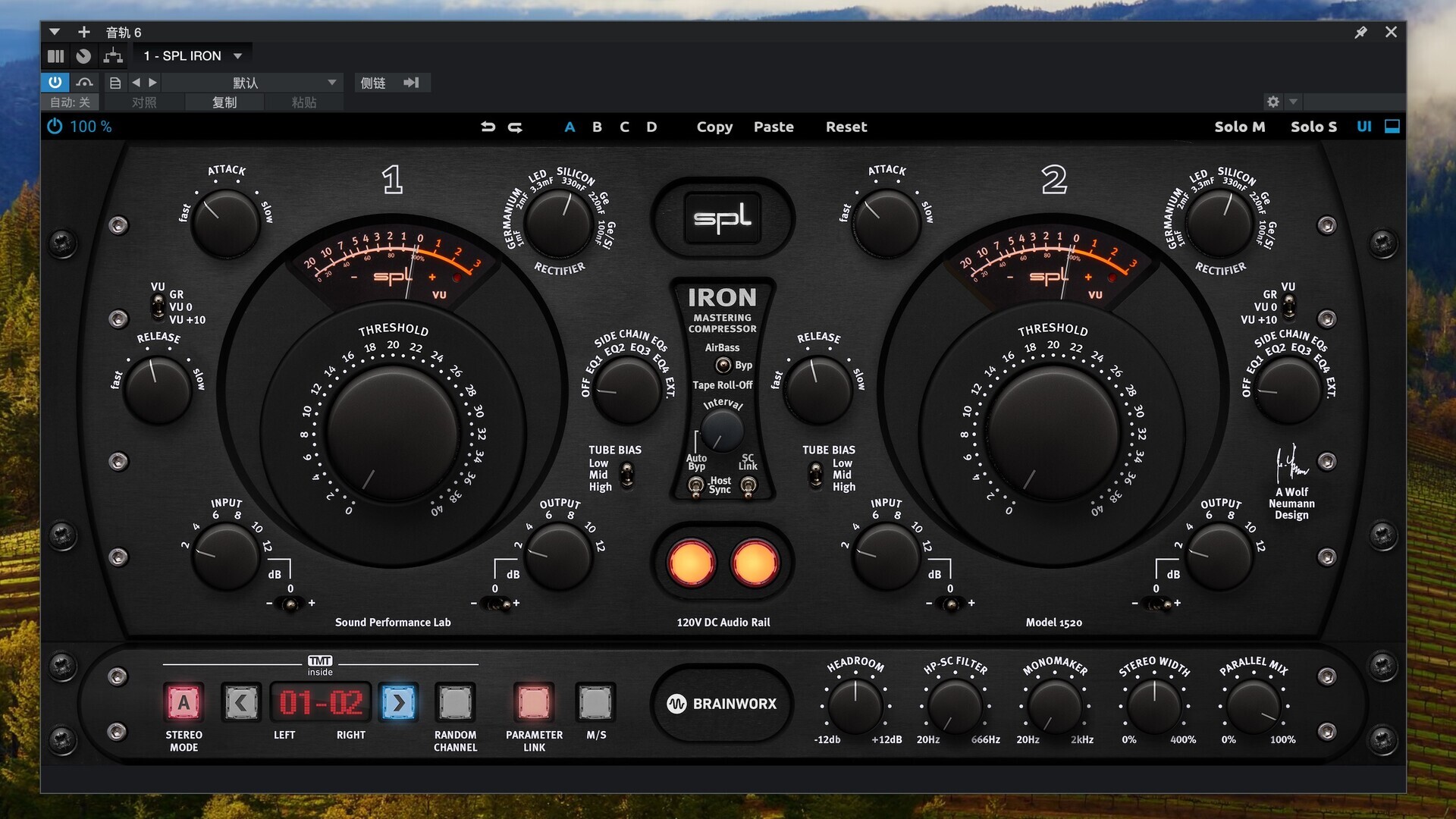Viewport: 1456px width, 819px height.
Task: Flip channel 2 VU meter mode switch
Action: pos(1288,306)
